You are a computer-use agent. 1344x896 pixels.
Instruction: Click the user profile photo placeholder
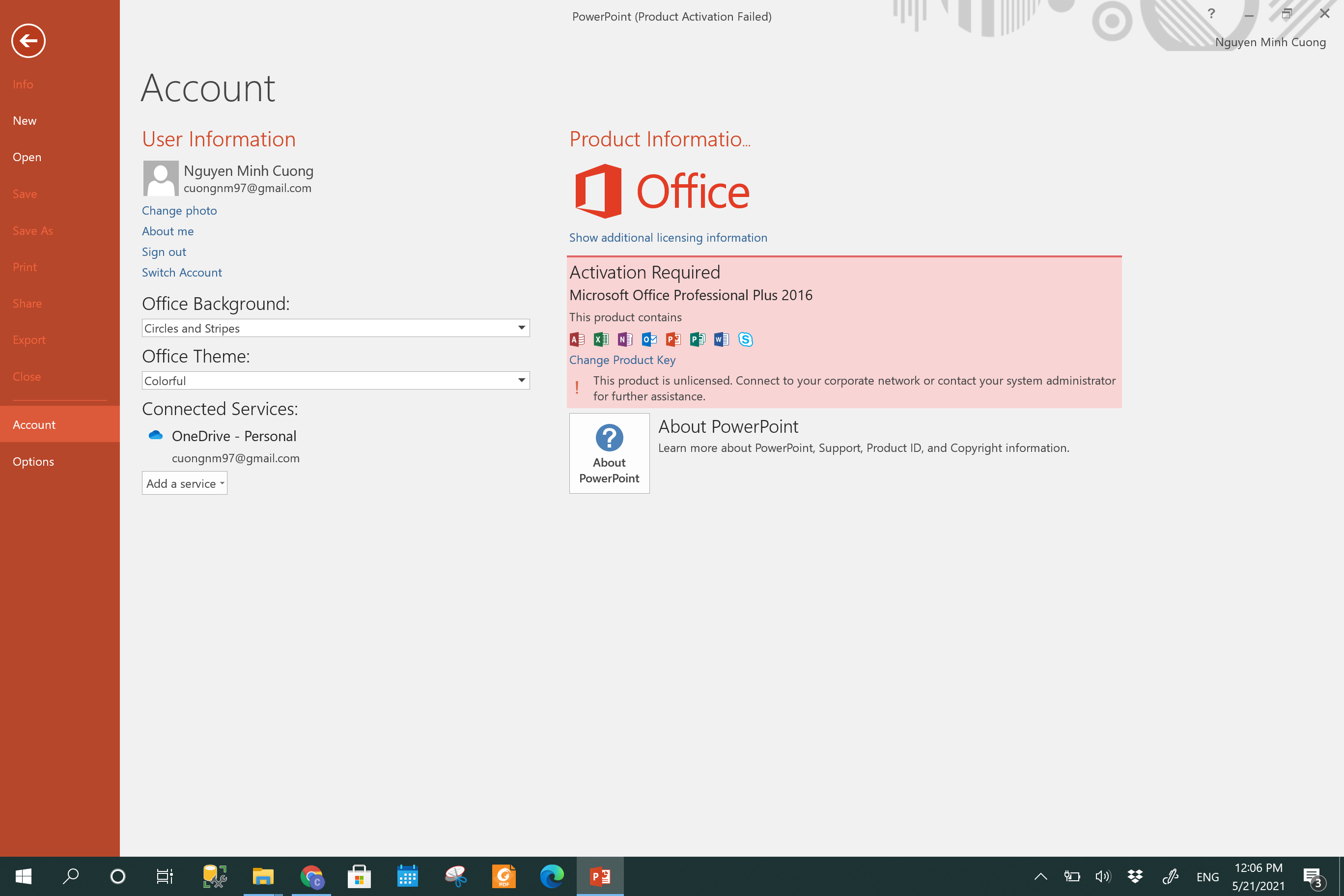pos(161,178)
